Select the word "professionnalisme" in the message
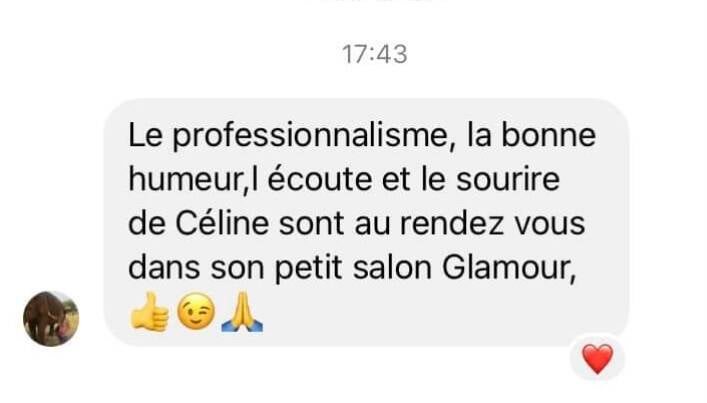The height and width of the screenshot is (403, 707). [310, 136]
